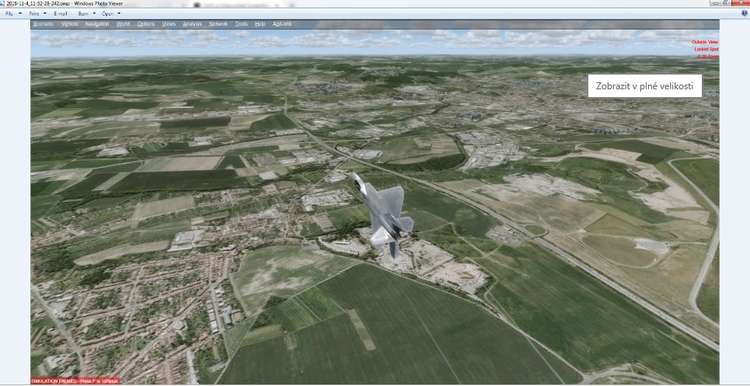Open the Vehicle menu in the simulator

point(70,24)
